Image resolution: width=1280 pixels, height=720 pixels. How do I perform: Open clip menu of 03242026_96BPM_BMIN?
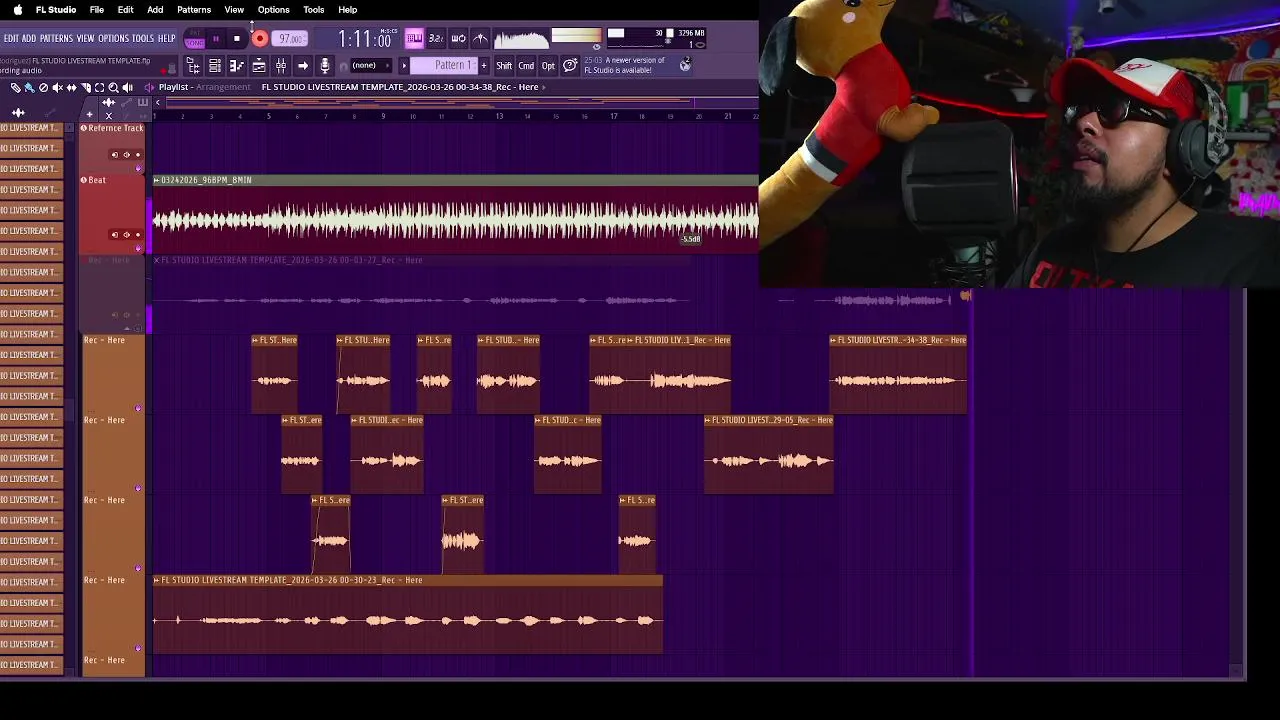tap(156, 180)
